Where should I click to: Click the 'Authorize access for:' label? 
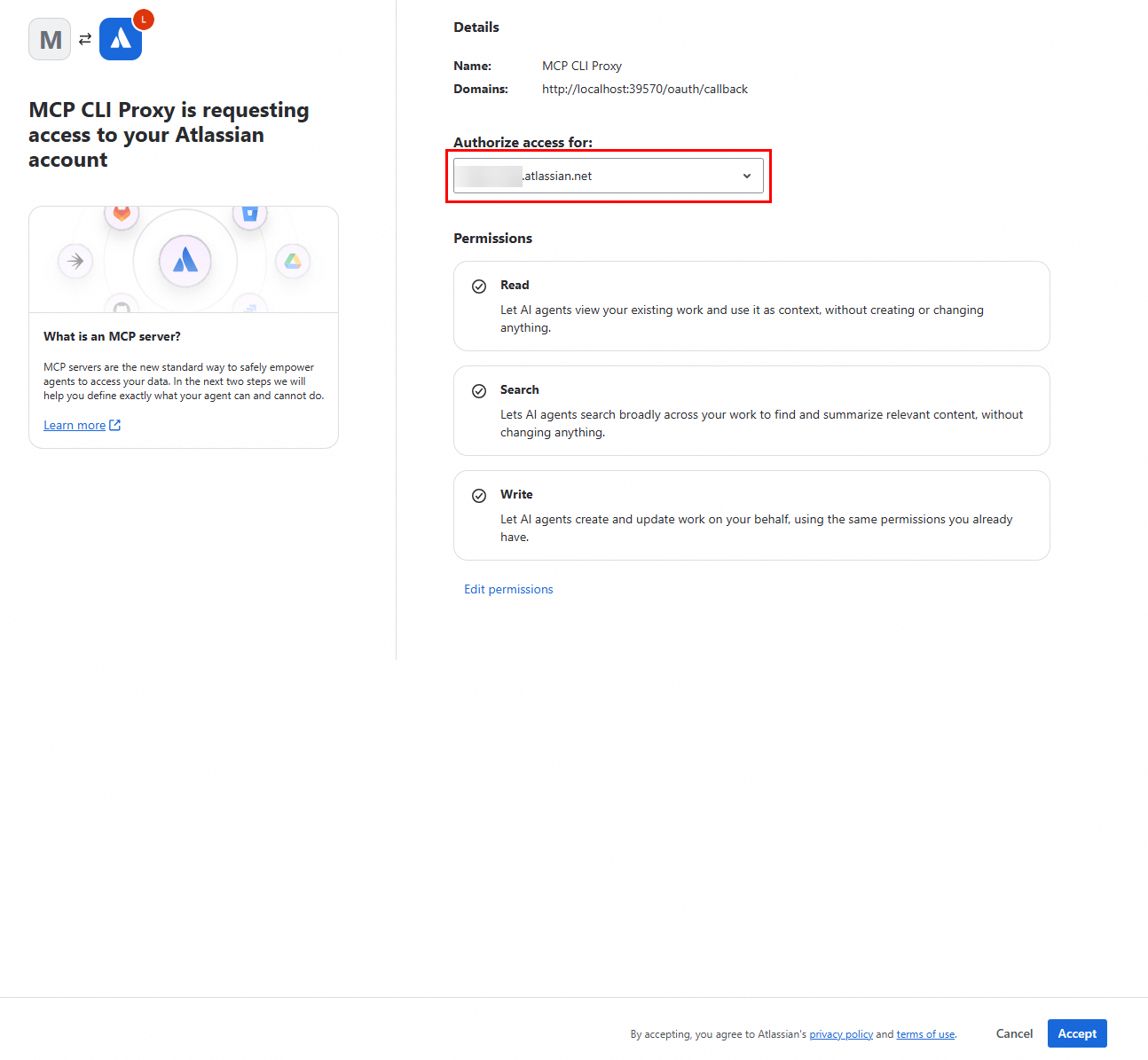coord(523,142)
